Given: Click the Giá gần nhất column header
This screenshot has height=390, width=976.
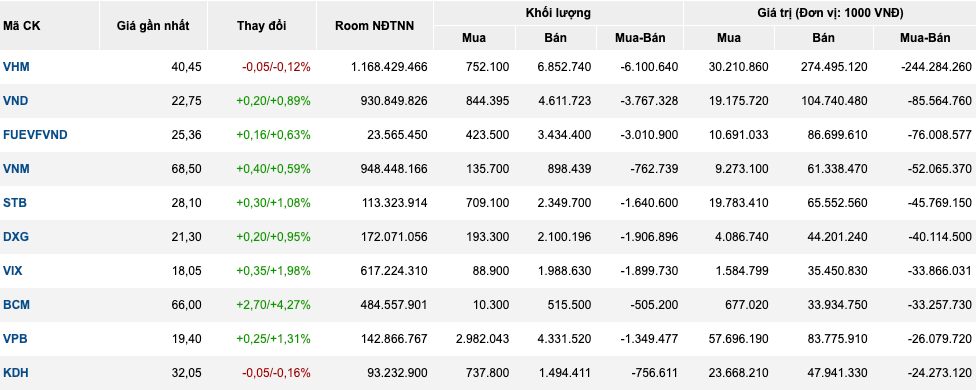Looking at the screenshot, I should pyautogui.click(x=153, y=26).
